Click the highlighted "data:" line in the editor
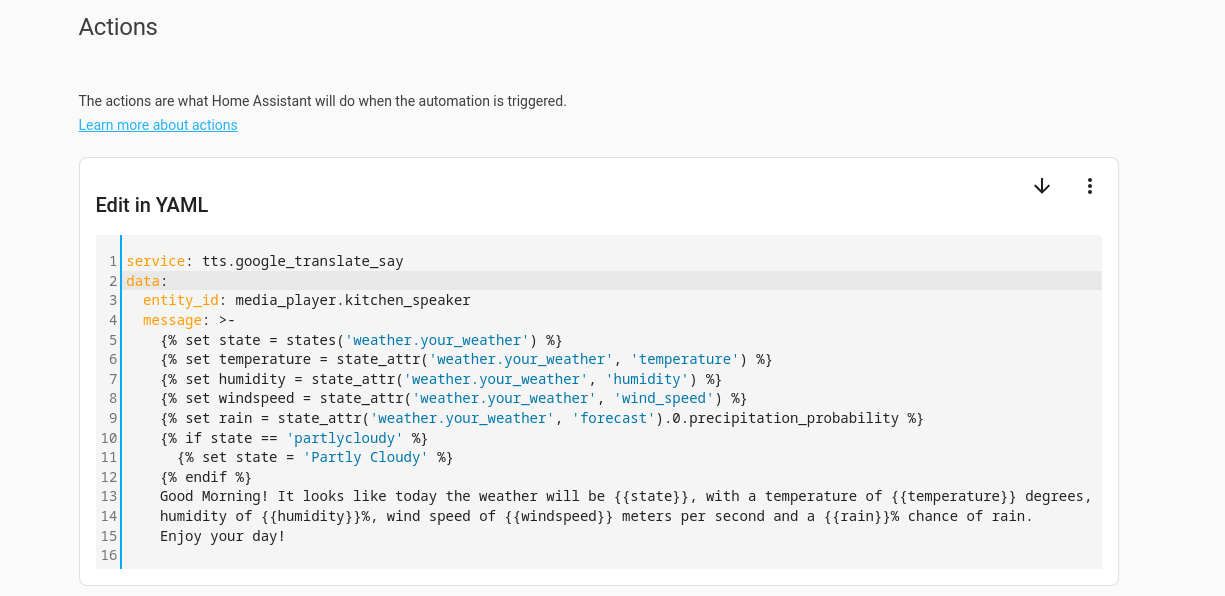This screenshot has width=1225, height=596. [x=147, y=281]
